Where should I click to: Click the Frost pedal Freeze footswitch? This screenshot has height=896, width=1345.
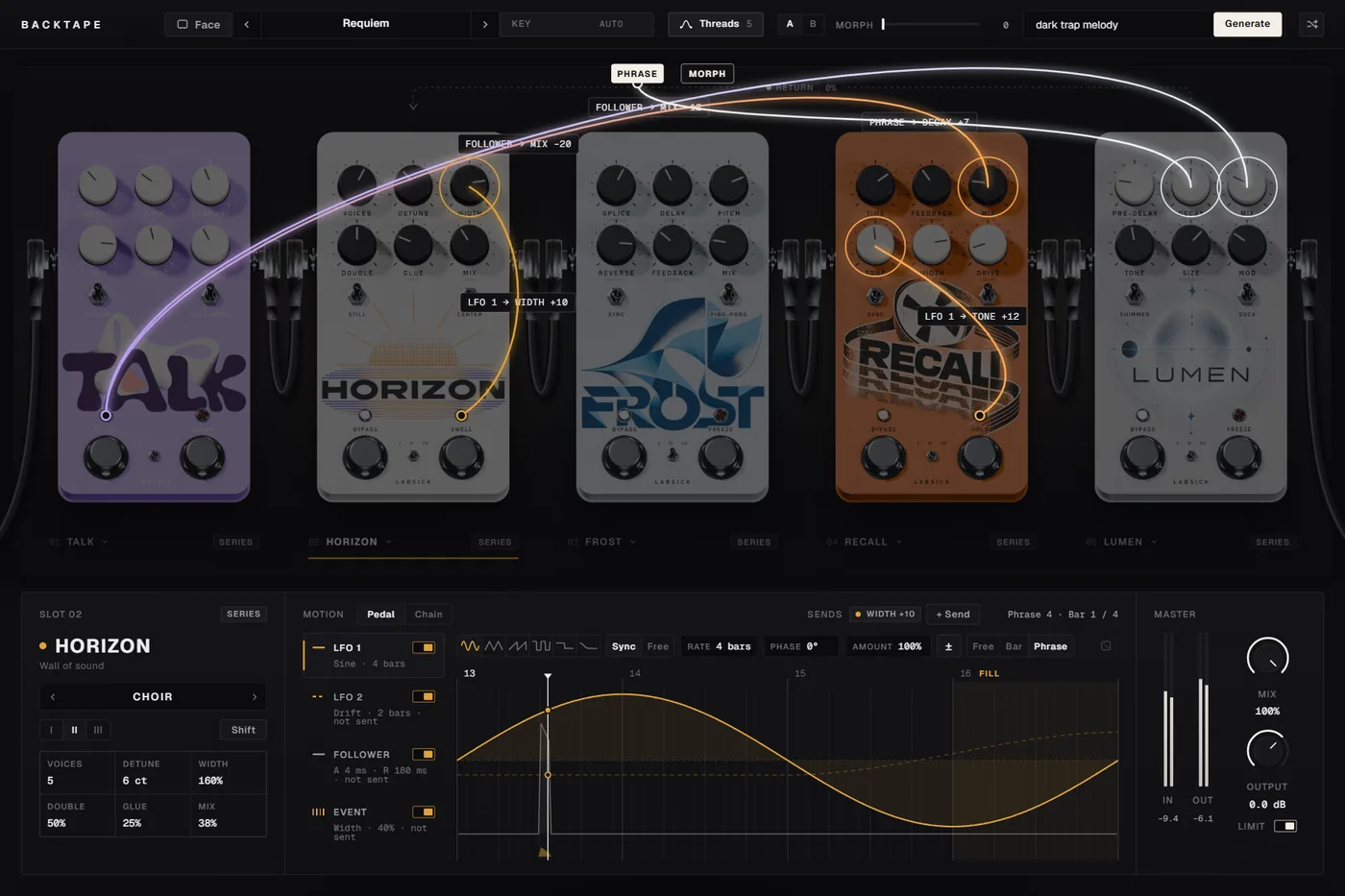coord(721,457)
